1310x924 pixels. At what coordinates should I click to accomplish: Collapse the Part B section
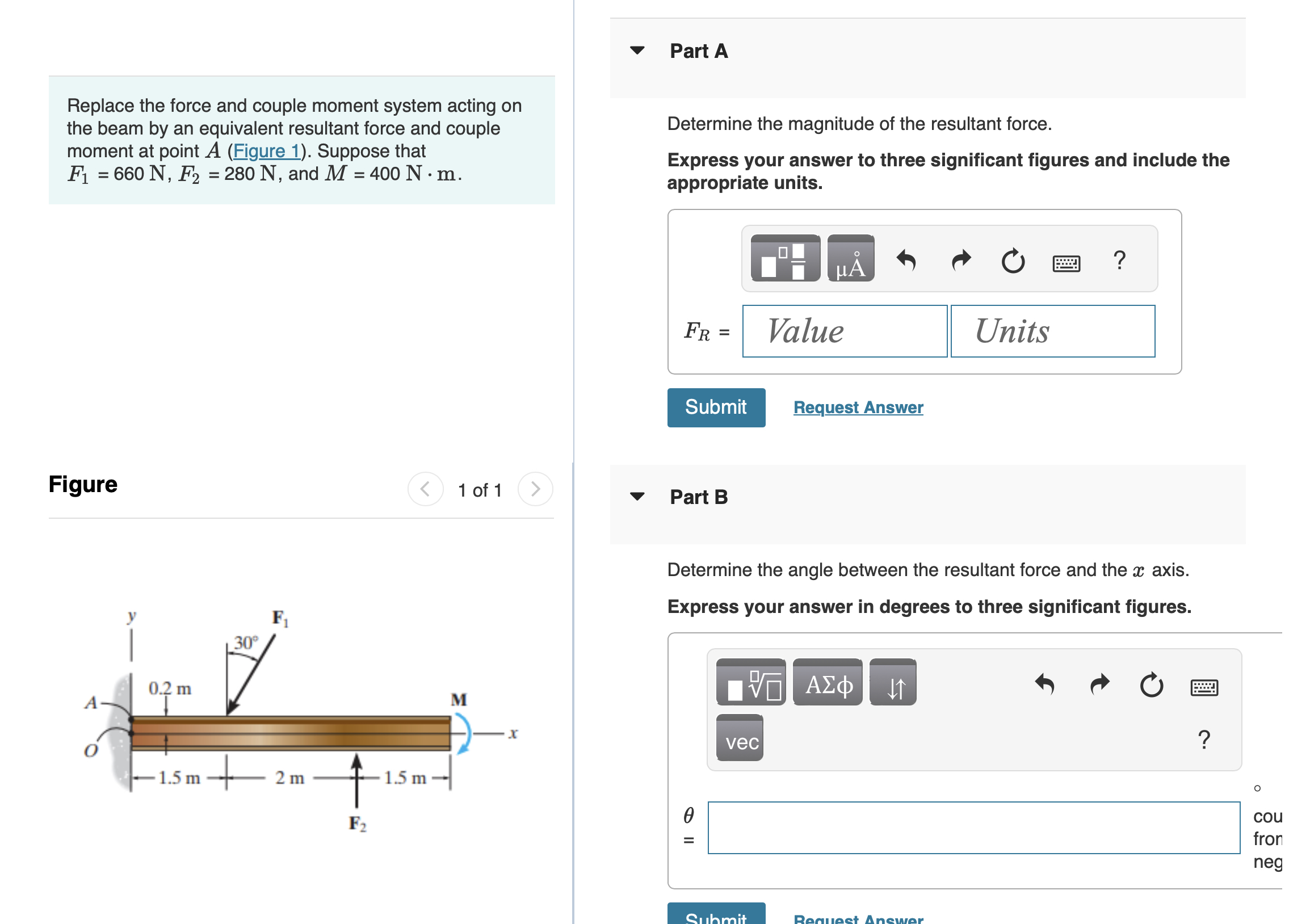coord(639,496)
